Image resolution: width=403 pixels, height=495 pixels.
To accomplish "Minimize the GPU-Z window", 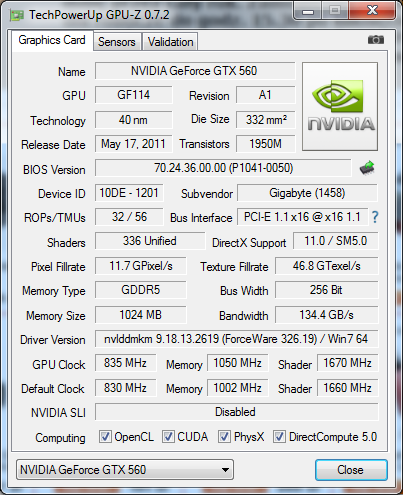I will [x=308, y=11].
